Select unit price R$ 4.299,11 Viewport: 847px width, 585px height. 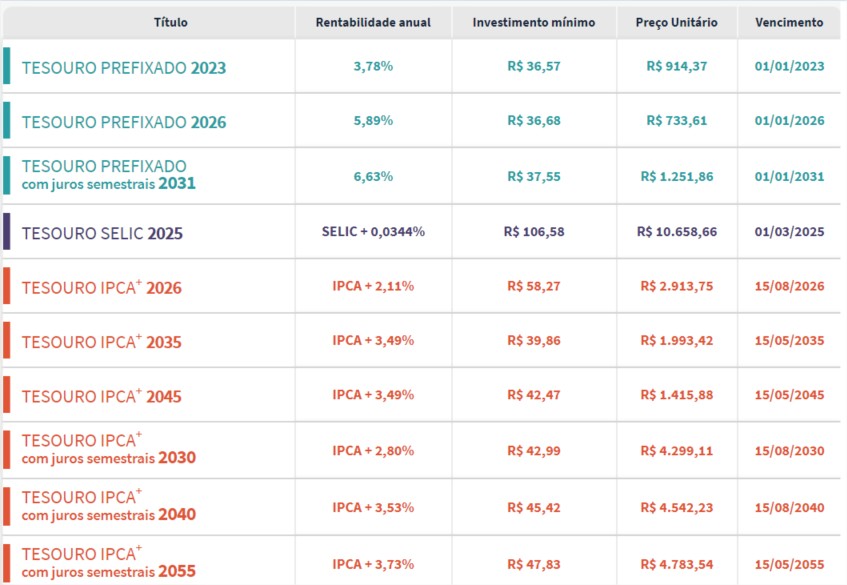[x=676, y=450]
